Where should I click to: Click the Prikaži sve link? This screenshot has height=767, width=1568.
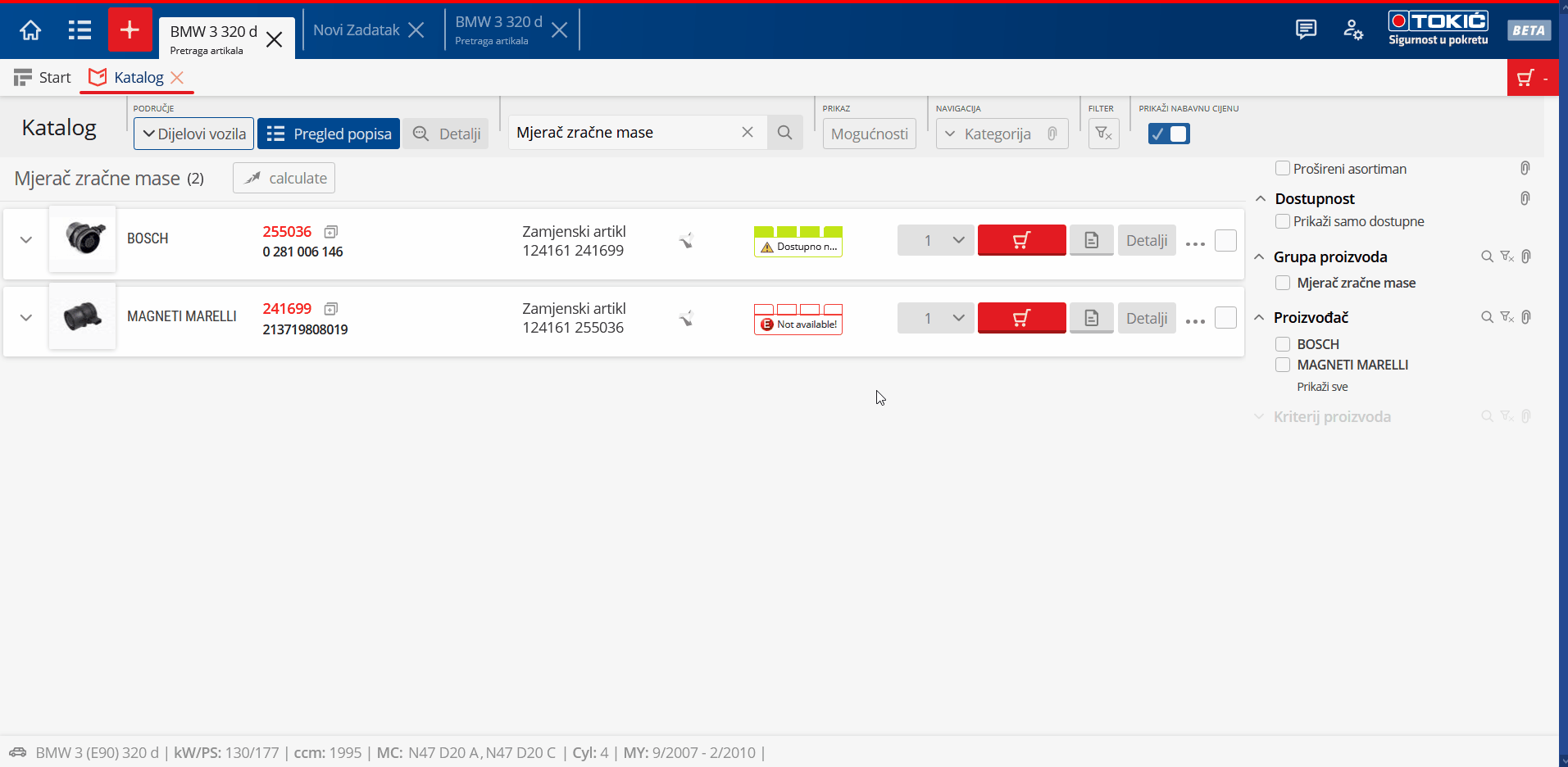1322,387
